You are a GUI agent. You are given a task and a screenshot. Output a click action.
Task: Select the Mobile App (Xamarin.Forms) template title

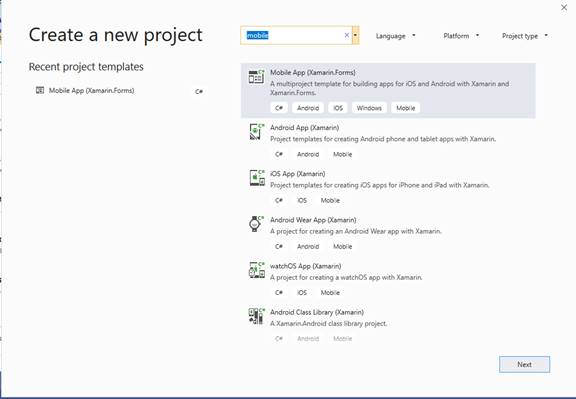tap(313, 72)
